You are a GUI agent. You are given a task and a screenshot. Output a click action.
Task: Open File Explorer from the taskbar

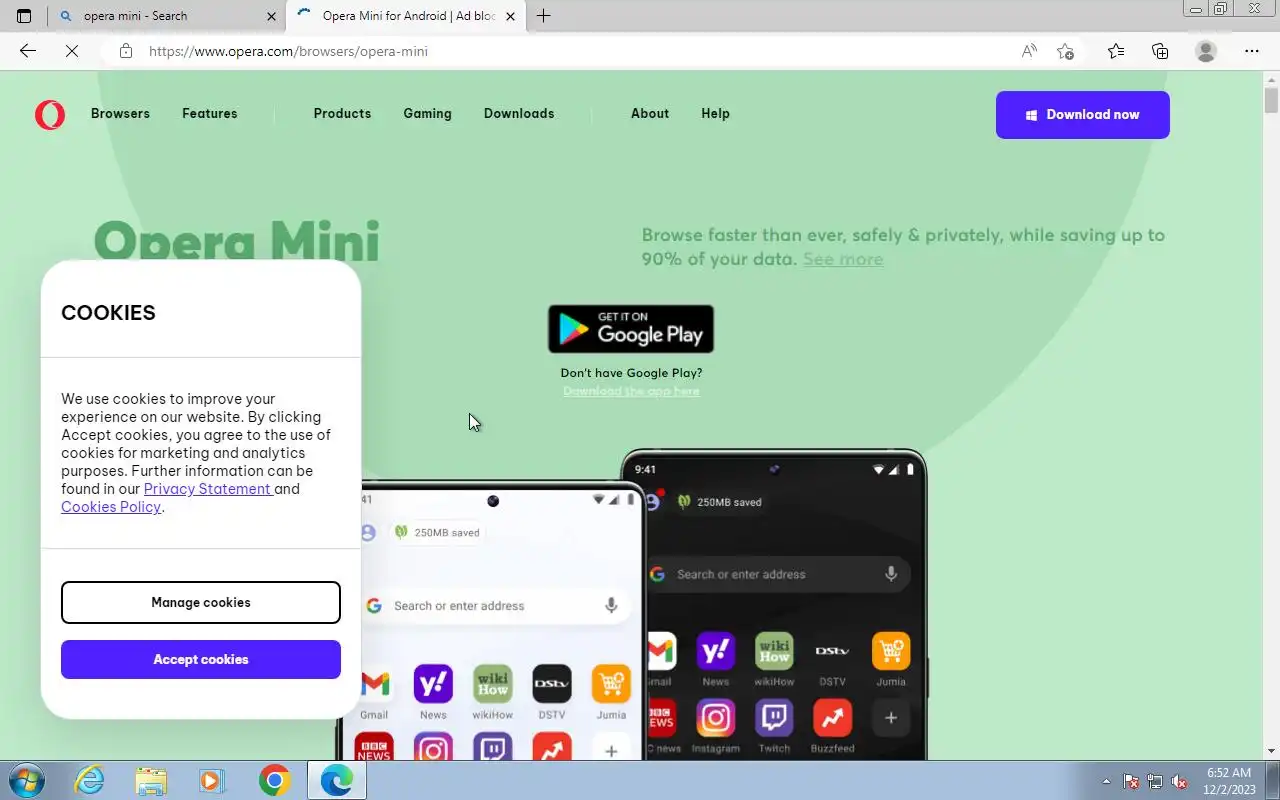pos(151,780)
